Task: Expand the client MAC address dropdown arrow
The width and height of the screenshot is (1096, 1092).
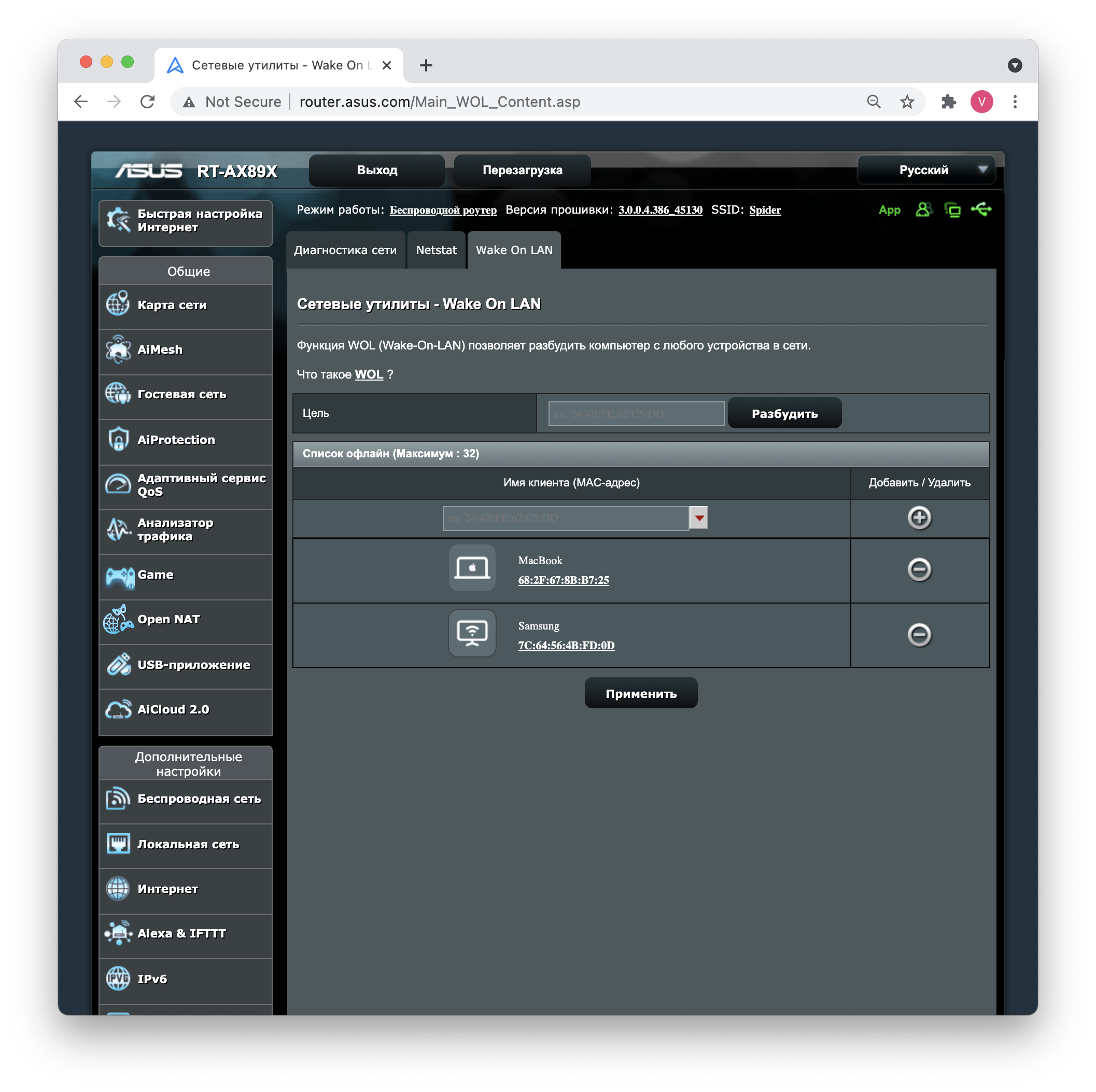Action: (x=699, y=518)
